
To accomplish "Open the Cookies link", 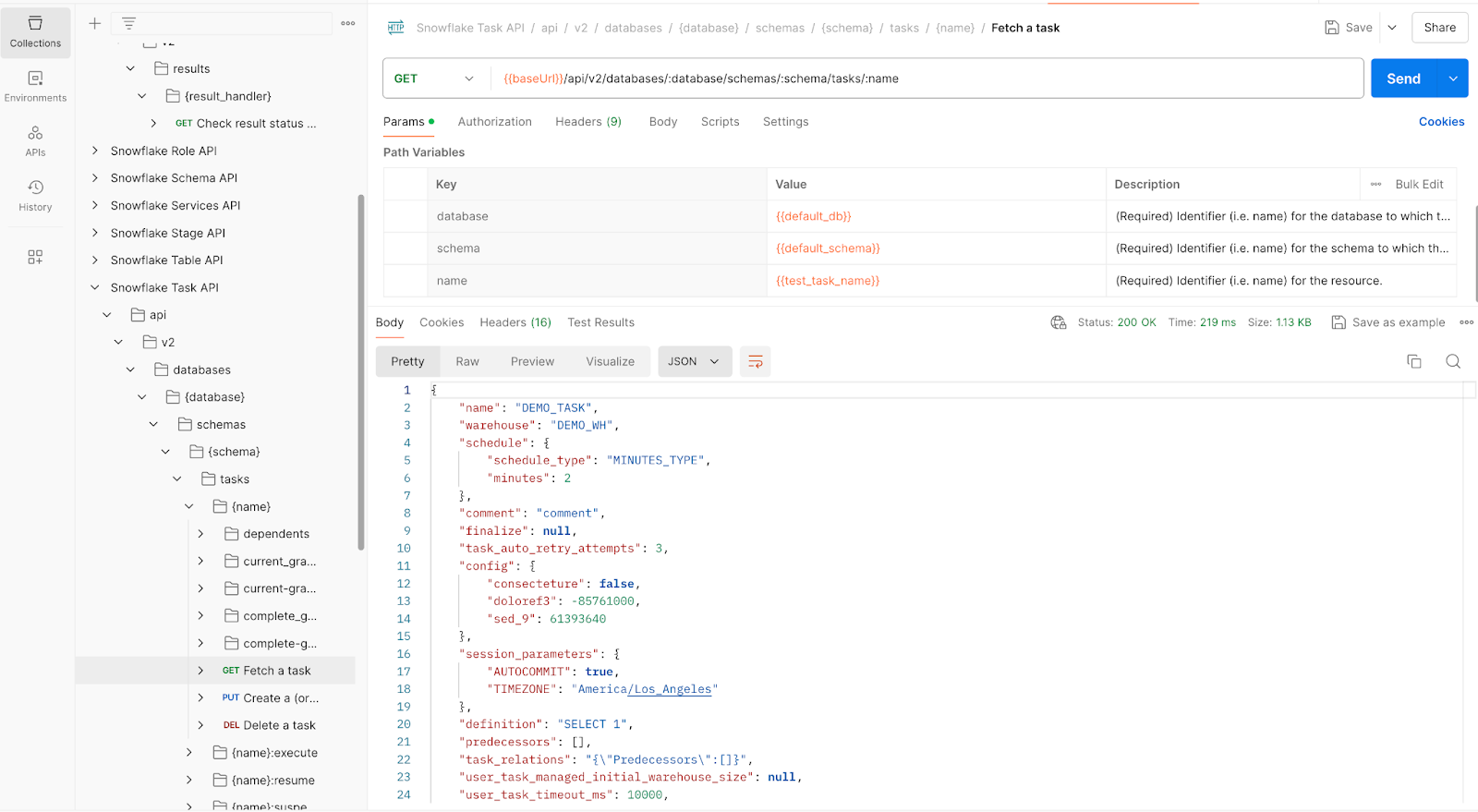I will pos(1441,122).
